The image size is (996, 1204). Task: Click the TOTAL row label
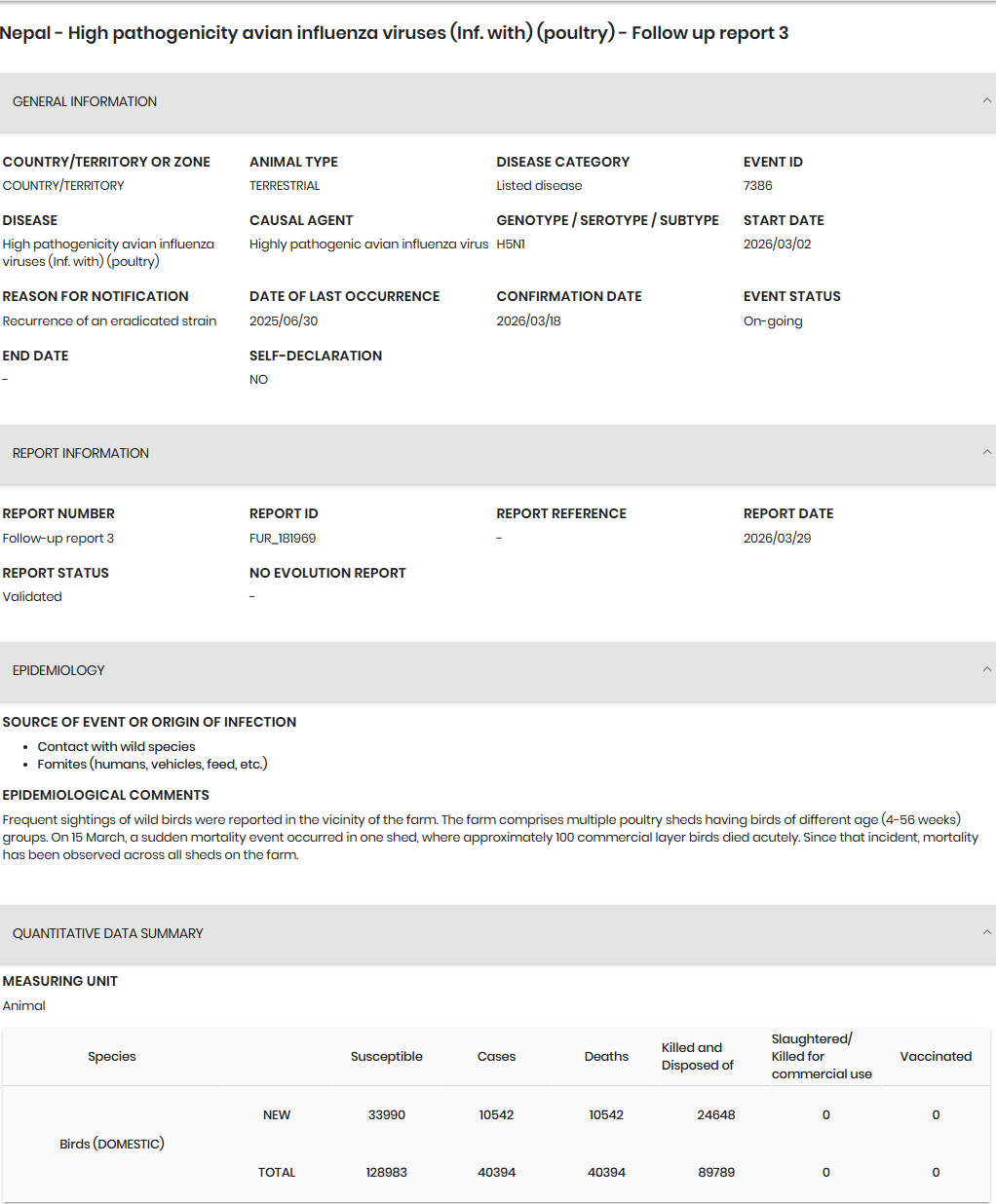click(277, 1172)
